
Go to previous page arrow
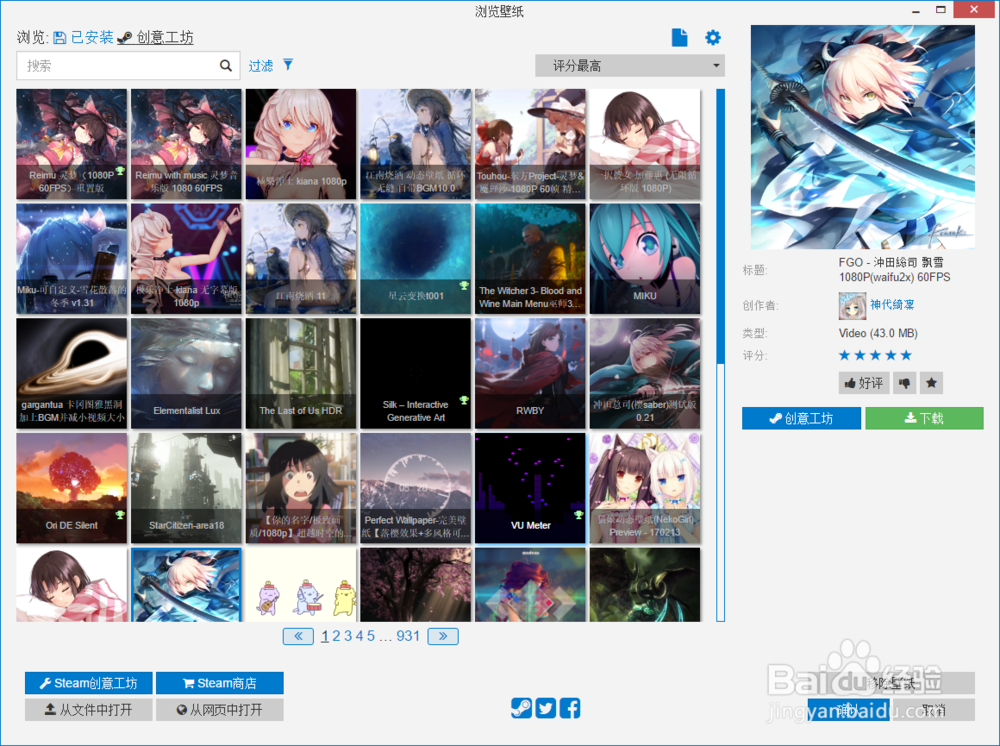tap(298, 636)
